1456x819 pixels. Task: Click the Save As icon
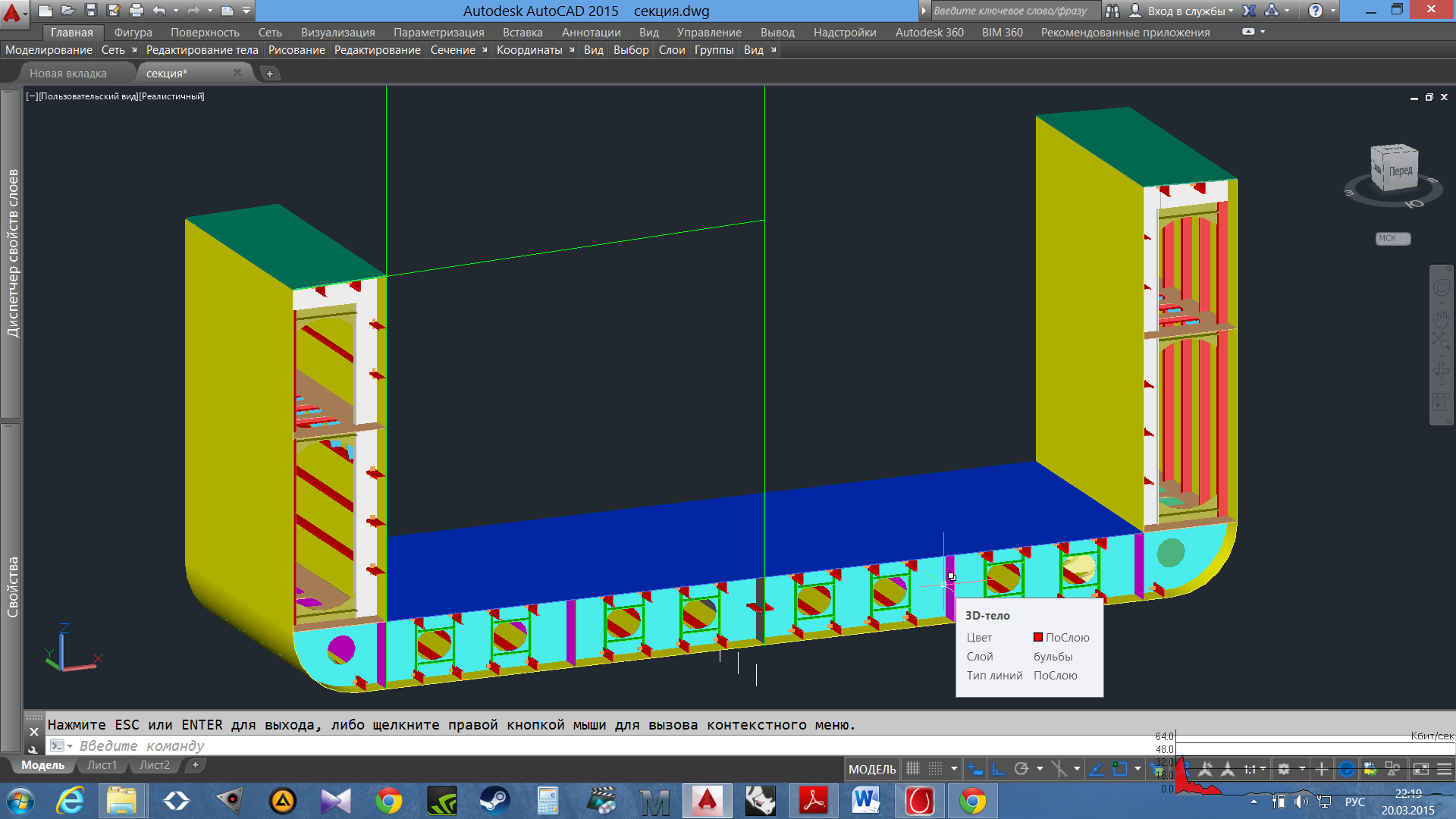114,11
